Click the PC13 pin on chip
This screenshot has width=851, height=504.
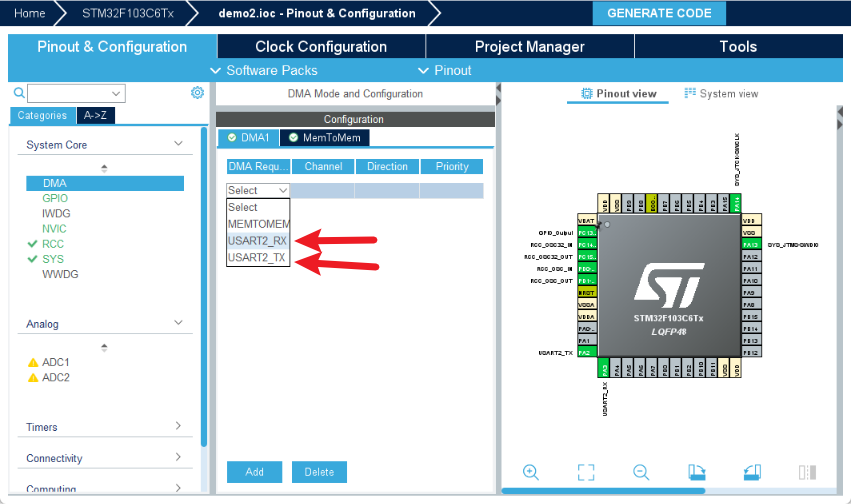pyautogui.click(x=587, y=233)
